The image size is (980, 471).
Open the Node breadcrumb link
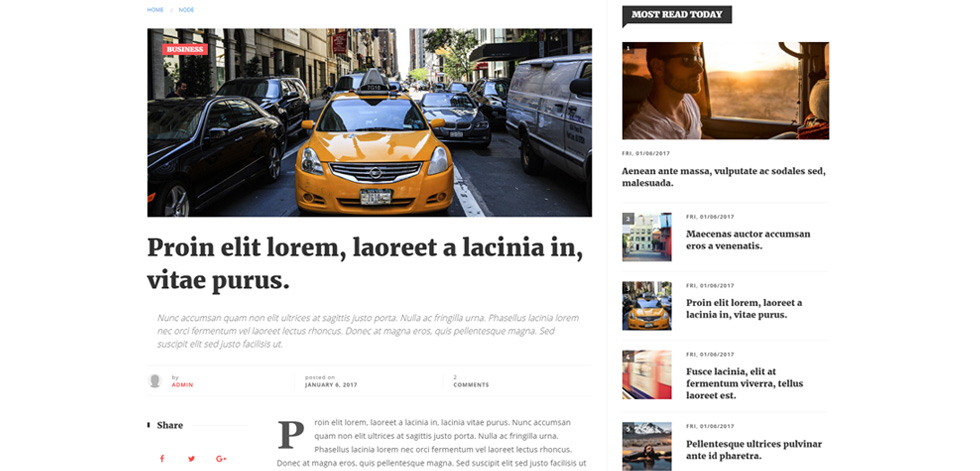(x=186, y=10)
